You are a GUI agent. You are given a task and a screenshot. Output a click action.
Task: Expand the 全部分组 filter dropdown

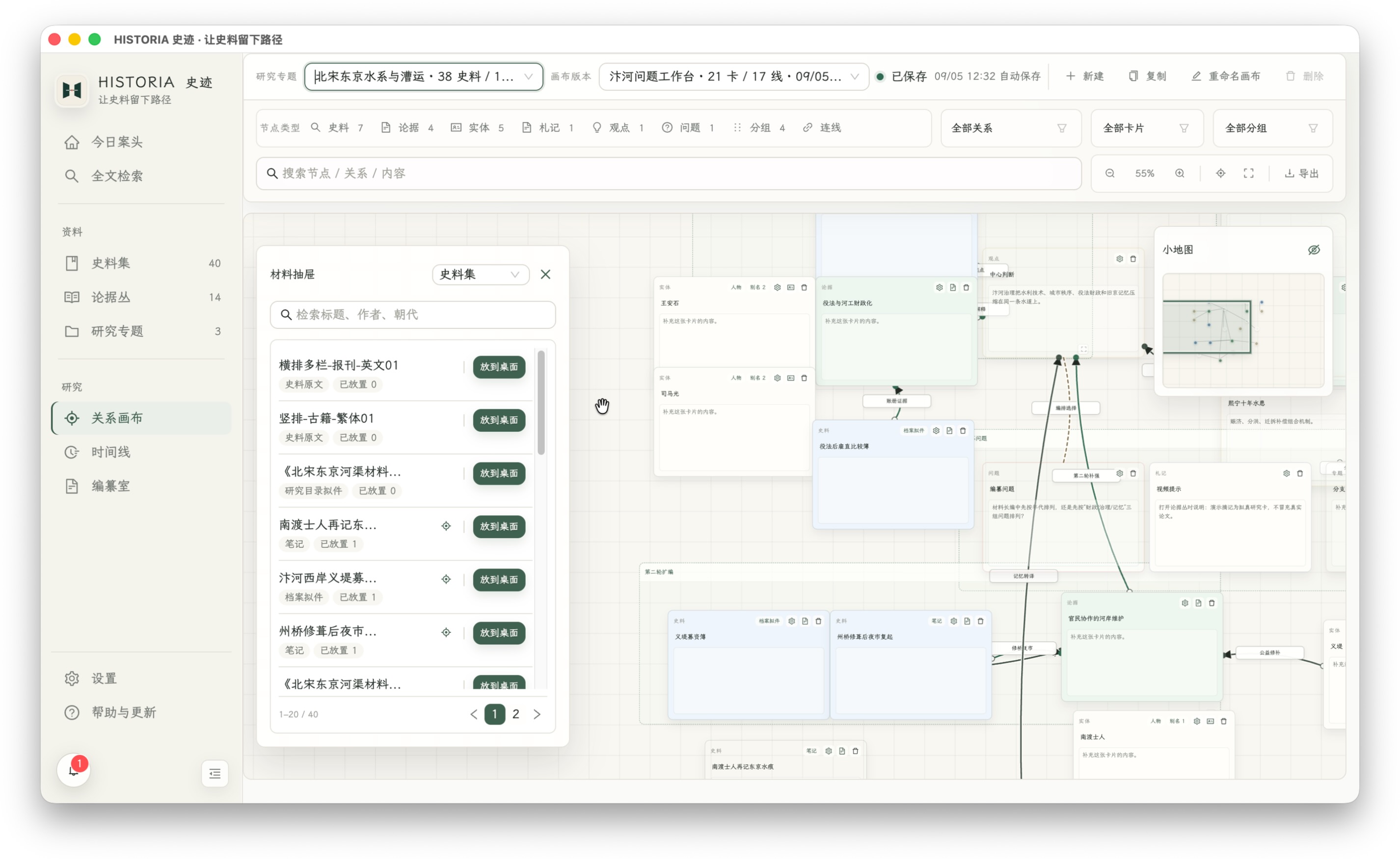[1272, 129]
